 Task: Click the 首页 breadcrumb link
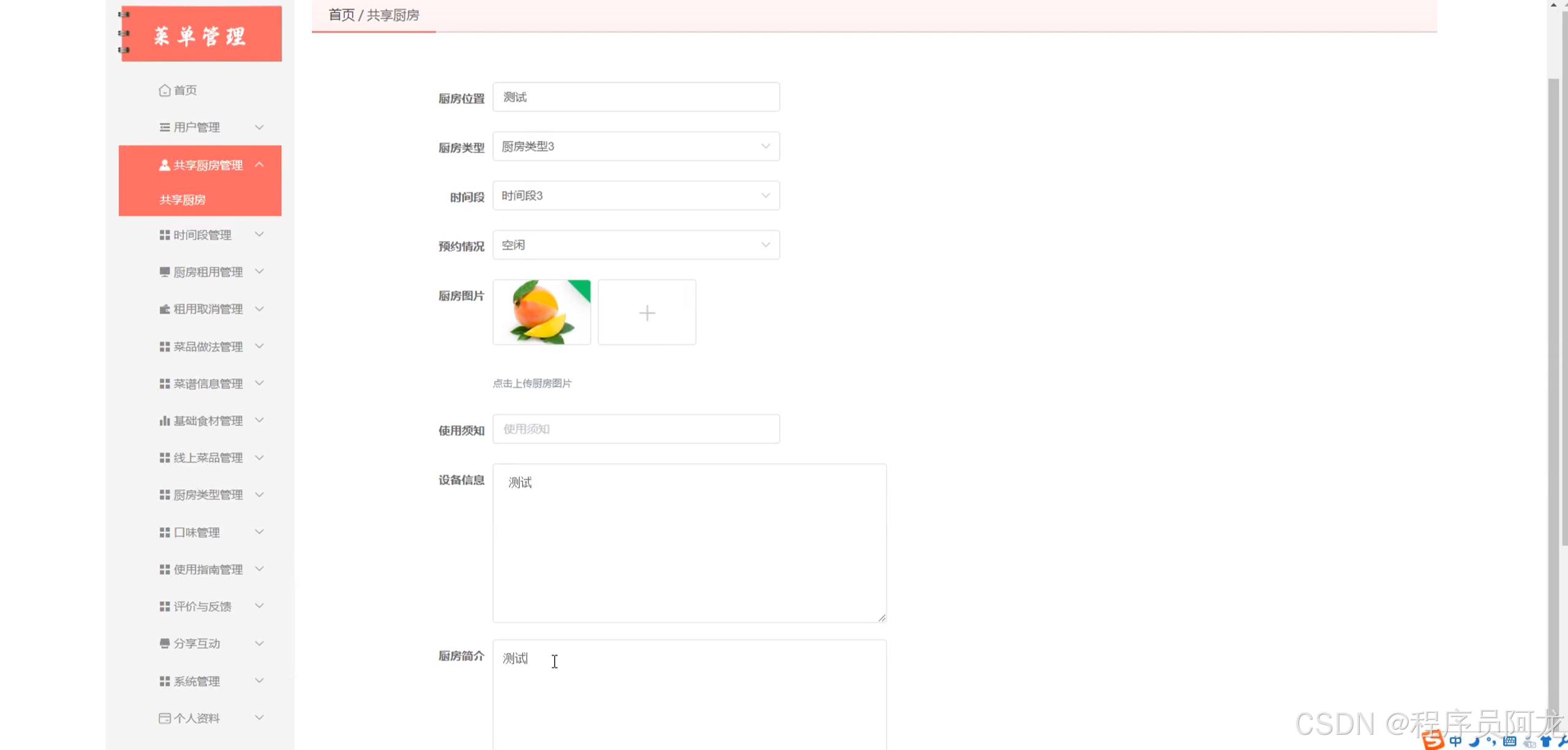(x=341, y=15)
